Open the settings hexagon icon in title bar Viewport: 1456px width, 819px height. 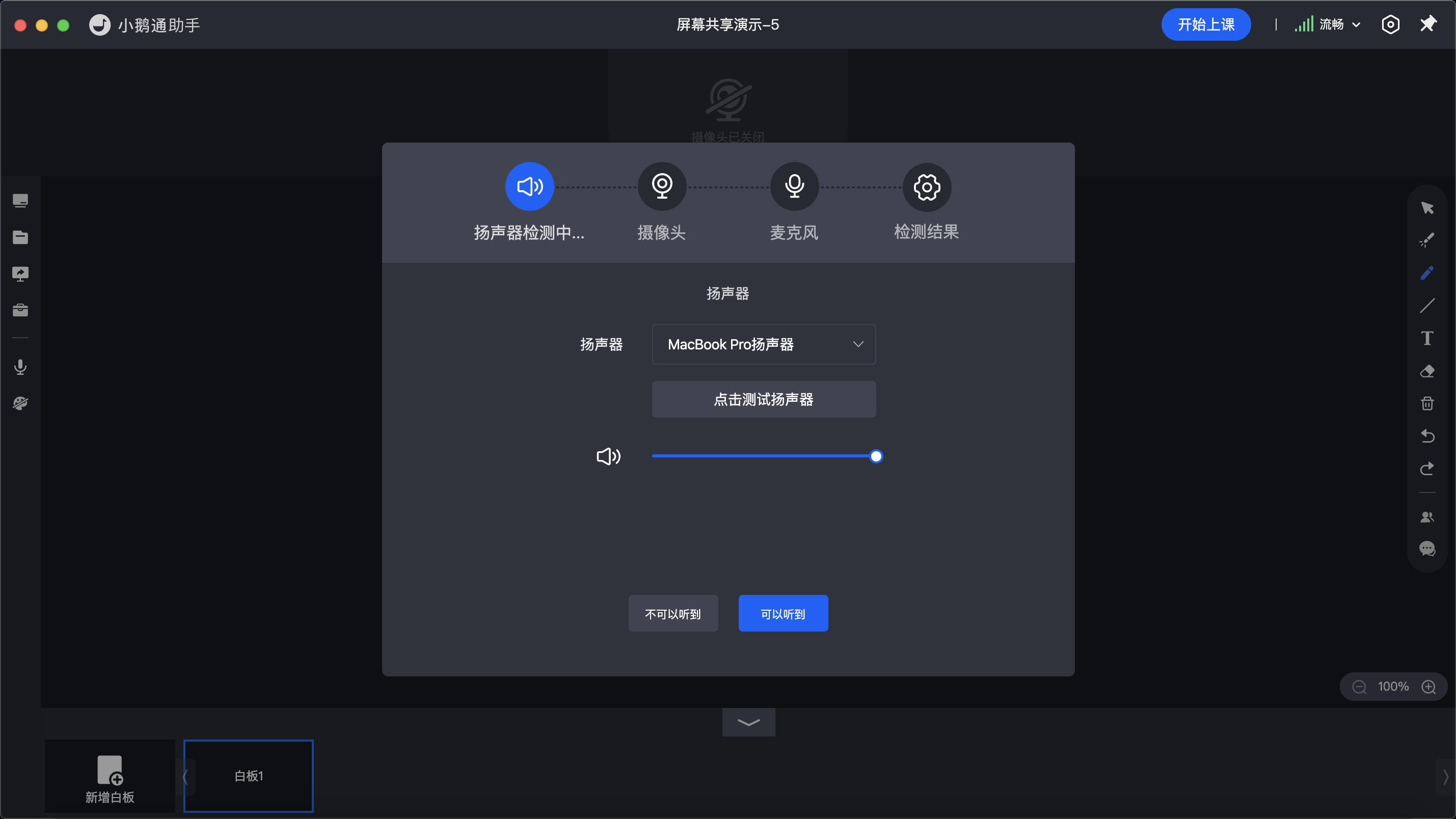tap(1390, 24)
